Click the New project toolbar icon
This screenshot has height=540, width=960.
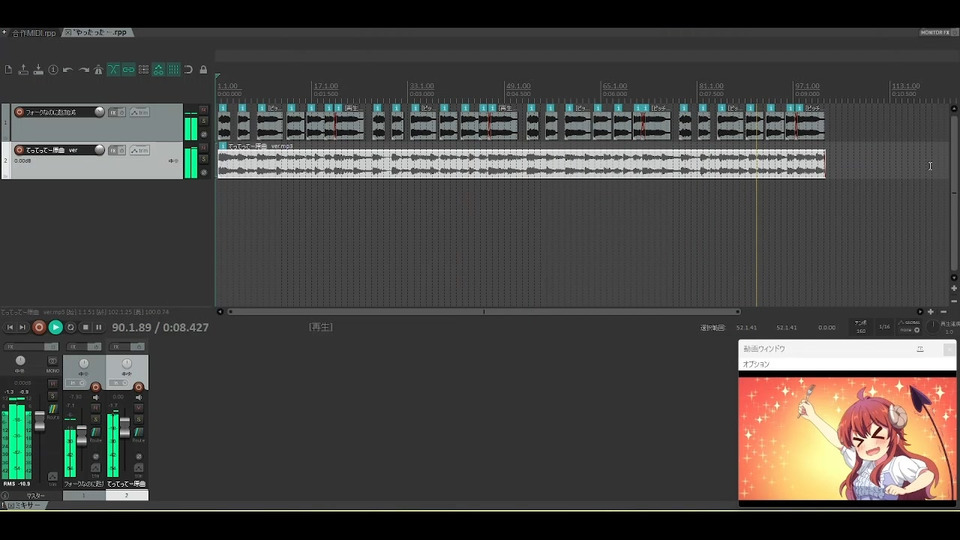(x=9, y=70)
